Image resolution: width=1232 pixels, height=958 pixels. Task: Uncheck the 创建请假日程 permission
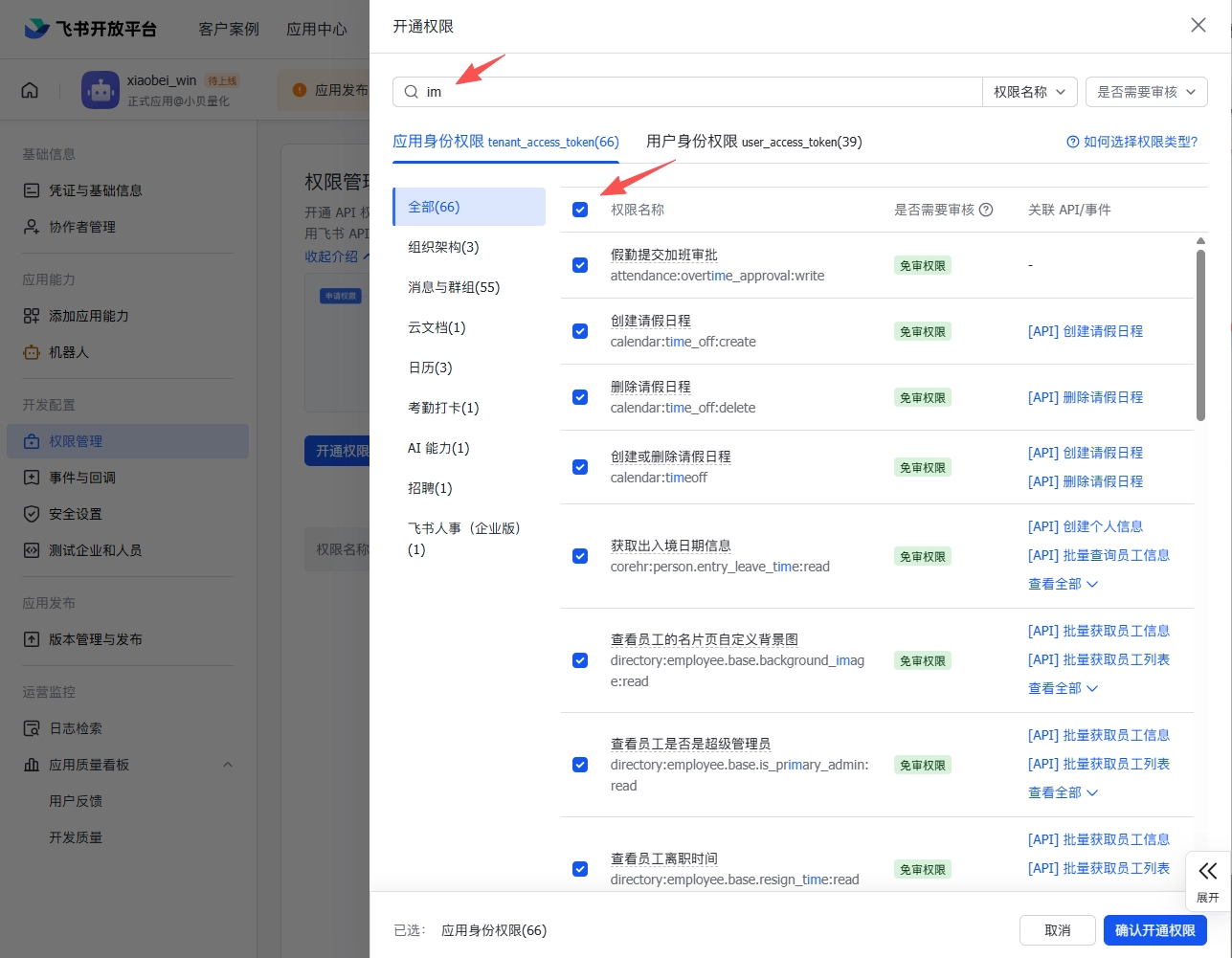[580, 331]
